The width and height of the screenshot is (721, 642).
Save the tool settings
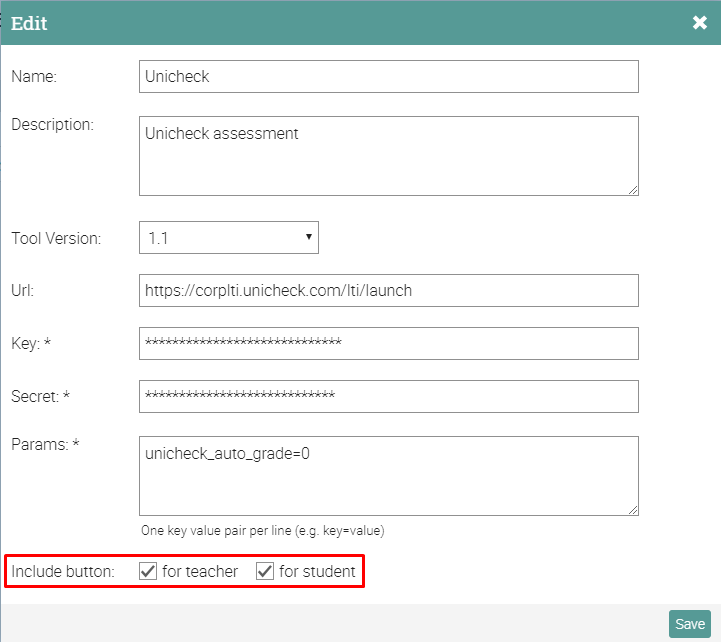click(x=690, y=624)
